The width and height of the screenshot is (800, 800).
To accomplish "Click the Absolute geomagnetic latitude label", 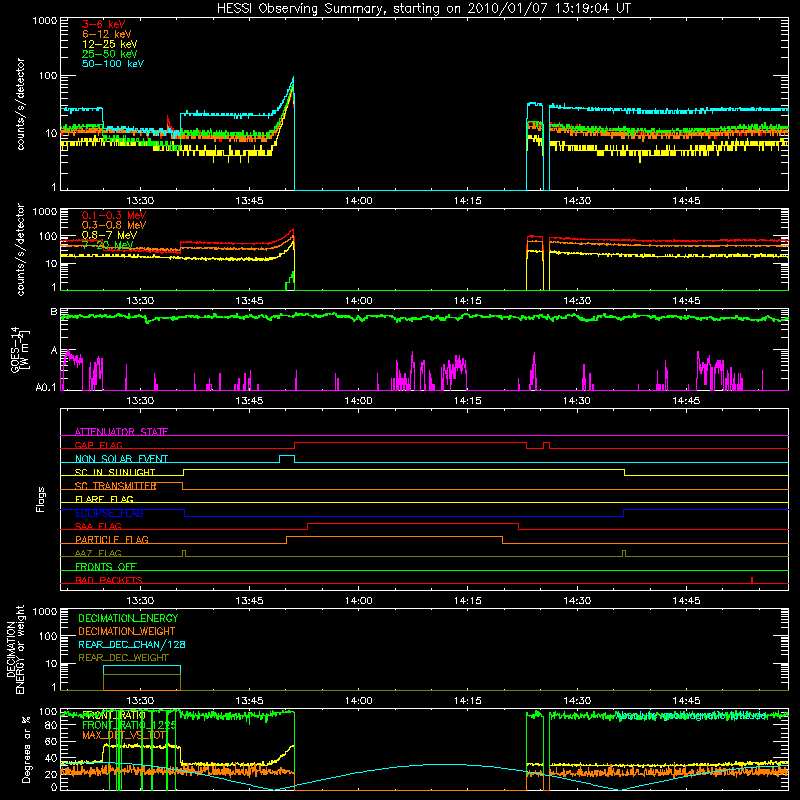I will pos(691,716).
